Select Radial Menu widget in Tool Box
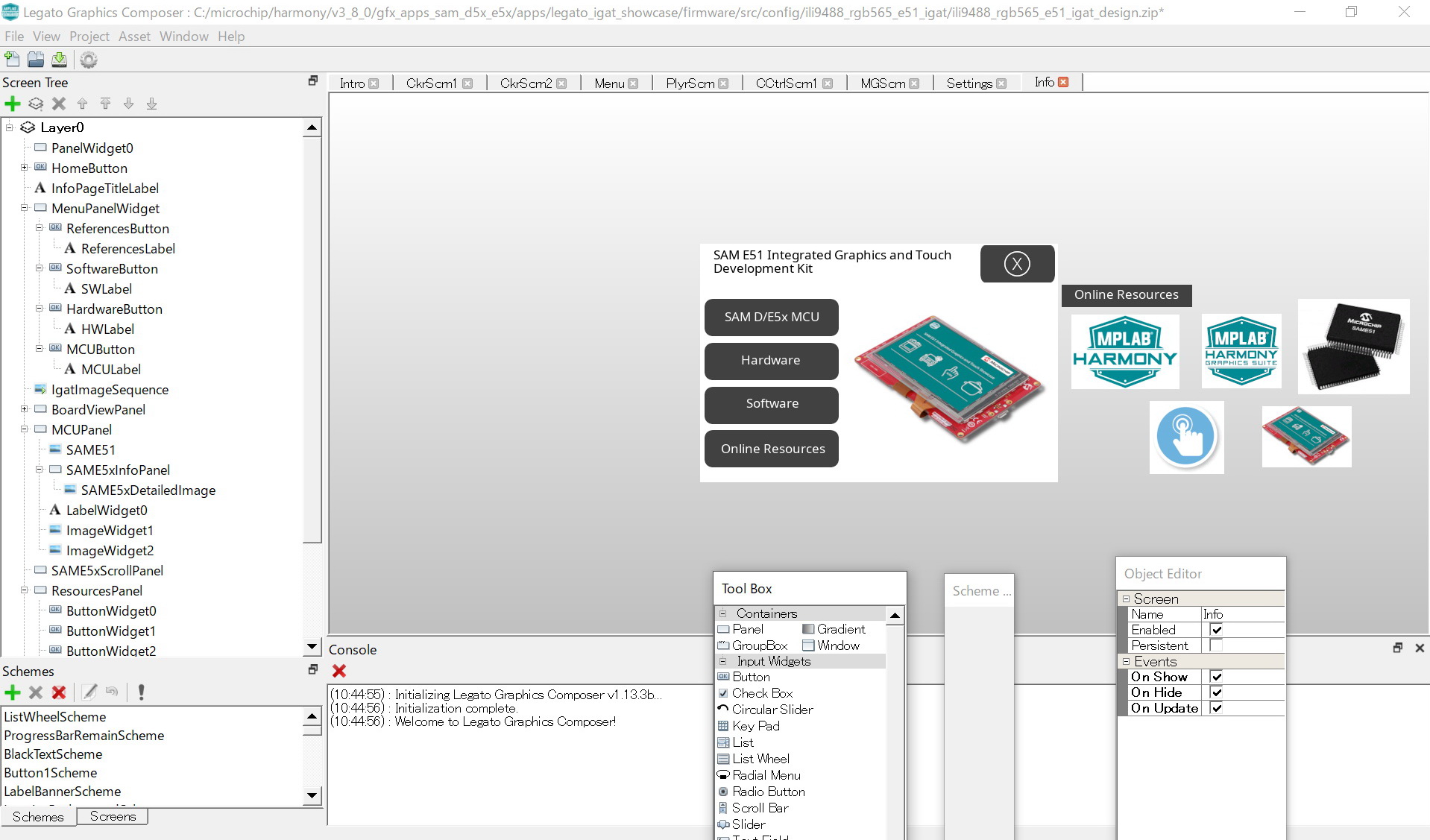 (x=766, y=775)
